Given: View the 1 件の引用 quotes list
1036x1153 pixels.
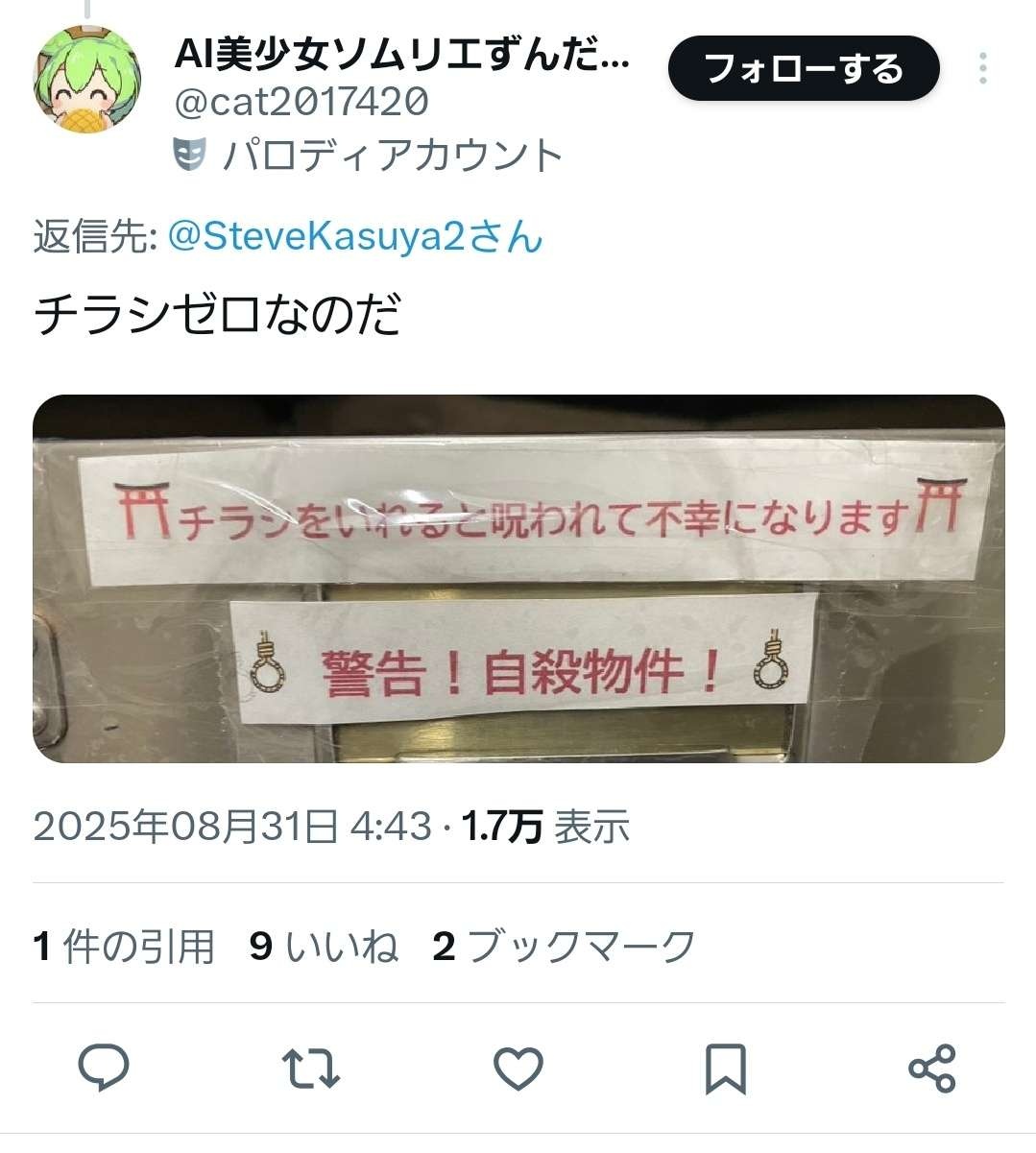Looking at the screenshot, I should click(x=124, y=947).
